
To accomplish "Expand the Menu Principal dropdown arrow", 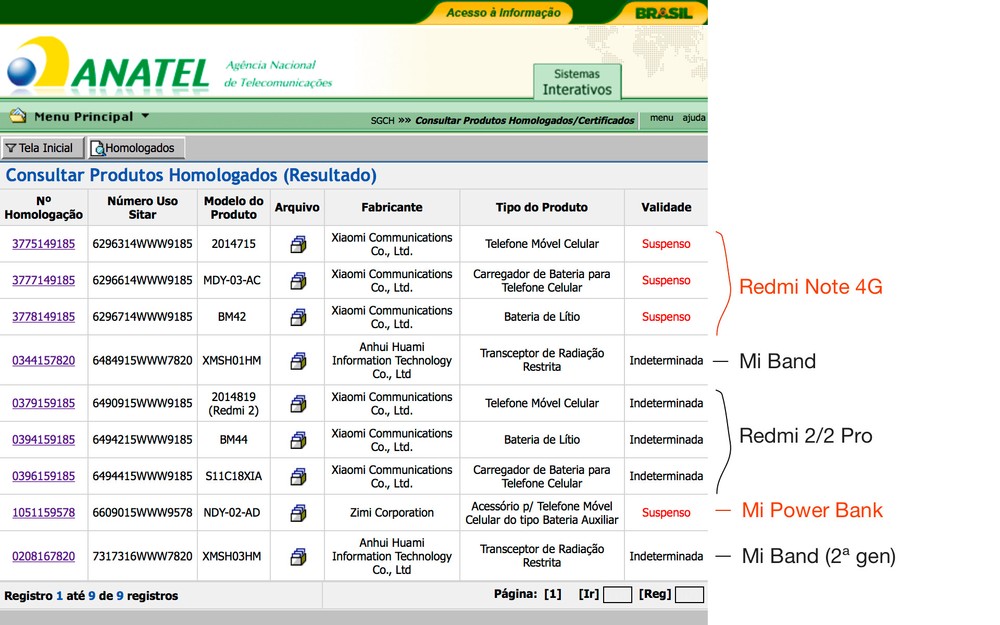I will [145, 116].
